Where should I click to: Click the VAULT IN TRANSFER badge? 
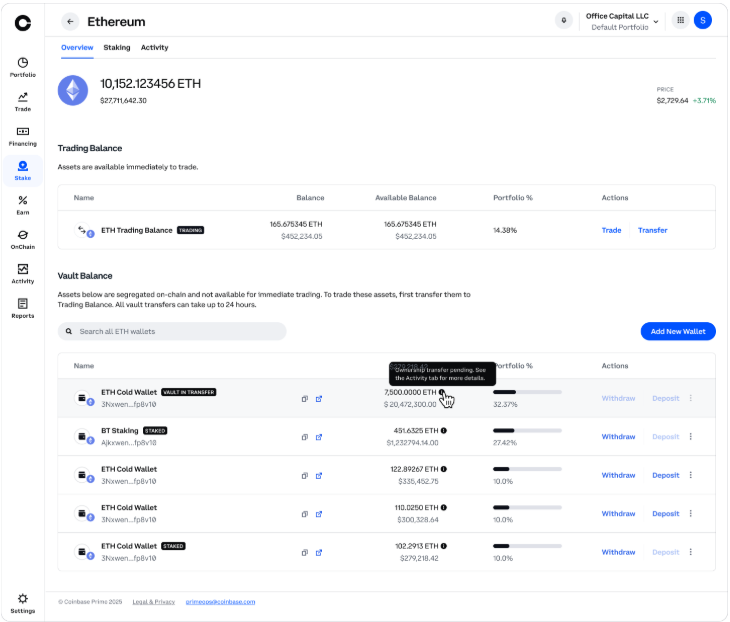click(189, 392)
